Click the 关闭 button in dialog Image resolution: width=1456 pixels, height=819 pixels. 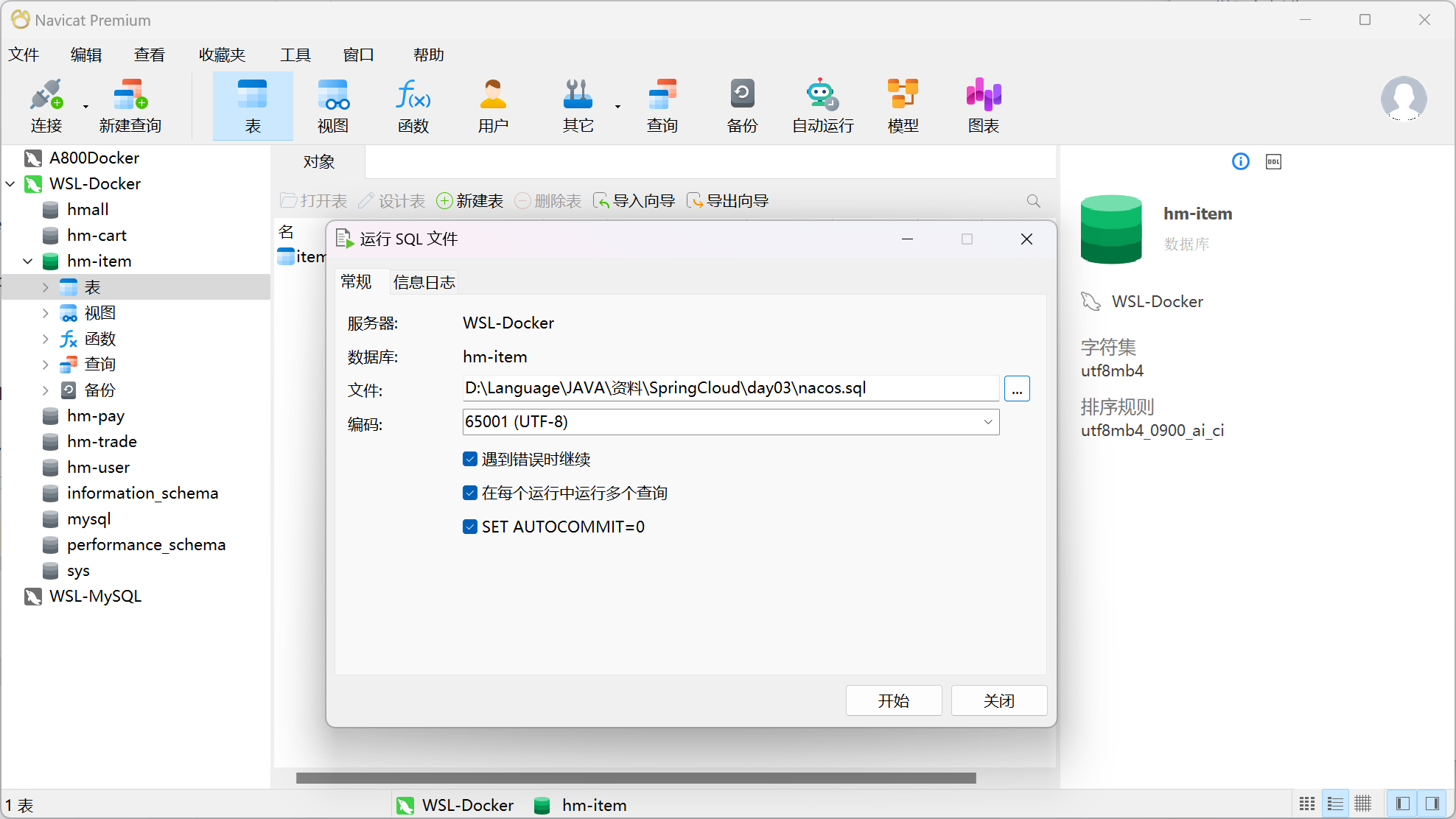[x=998, y=700]
